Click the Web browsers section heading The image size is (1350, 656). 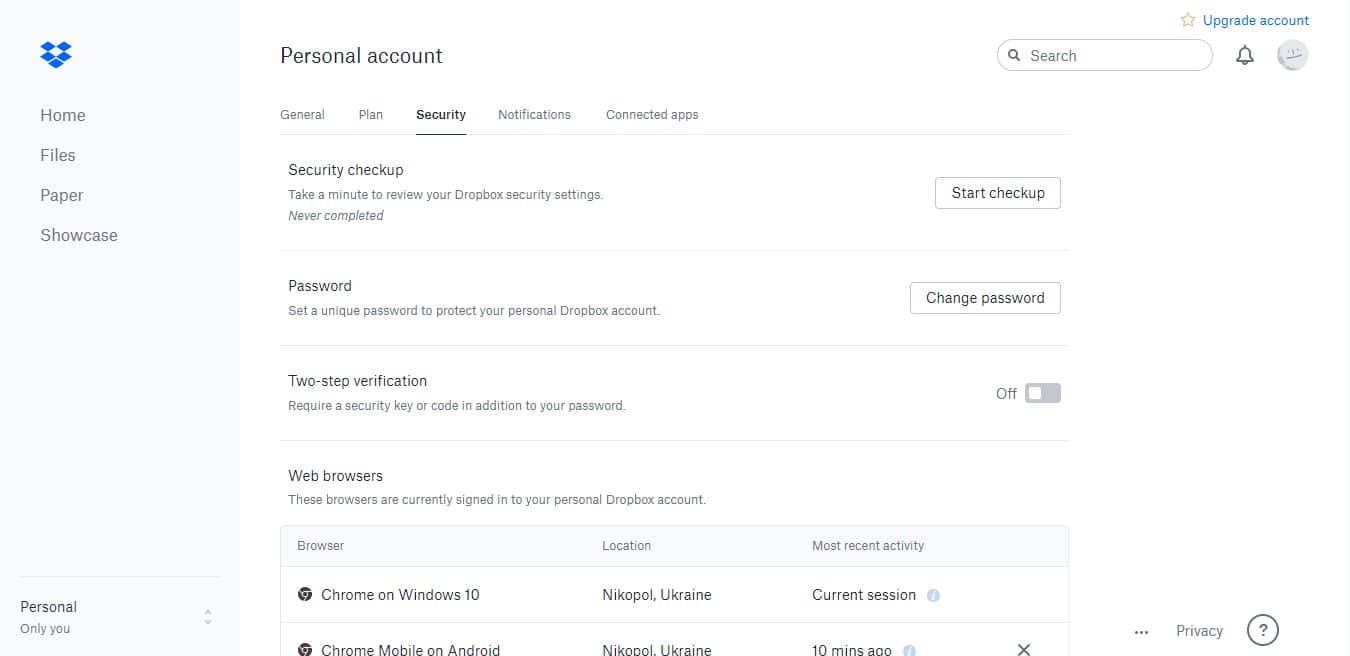pyautogui.click(x=336, y=476)
